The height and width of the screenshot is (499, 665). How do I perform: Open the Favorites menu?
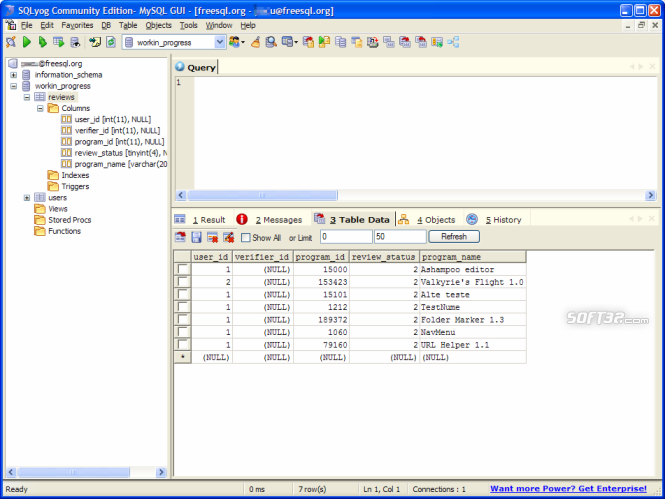(x=77, y=25)
